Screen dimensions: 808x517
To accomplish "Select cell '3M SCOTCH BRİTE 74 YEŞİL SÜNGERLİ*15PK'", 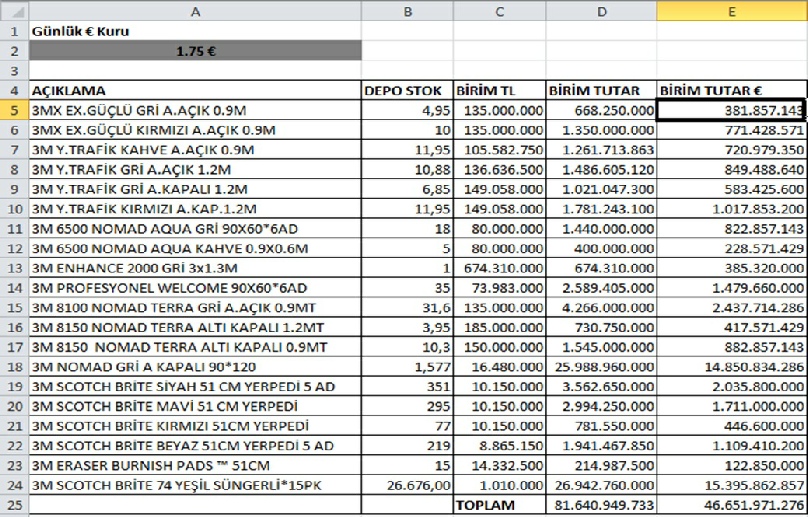I will 195,486.
